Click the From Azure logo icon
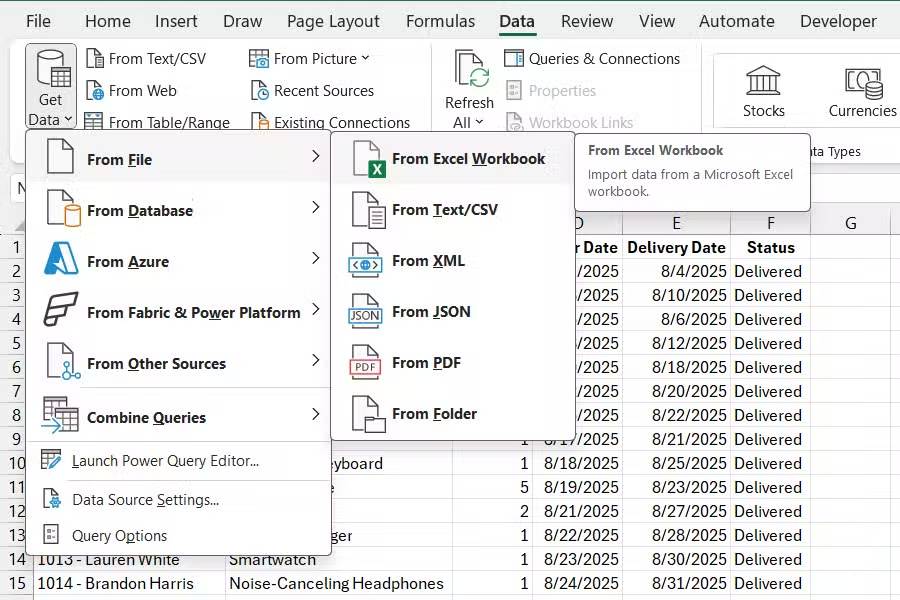 (61, 261)
